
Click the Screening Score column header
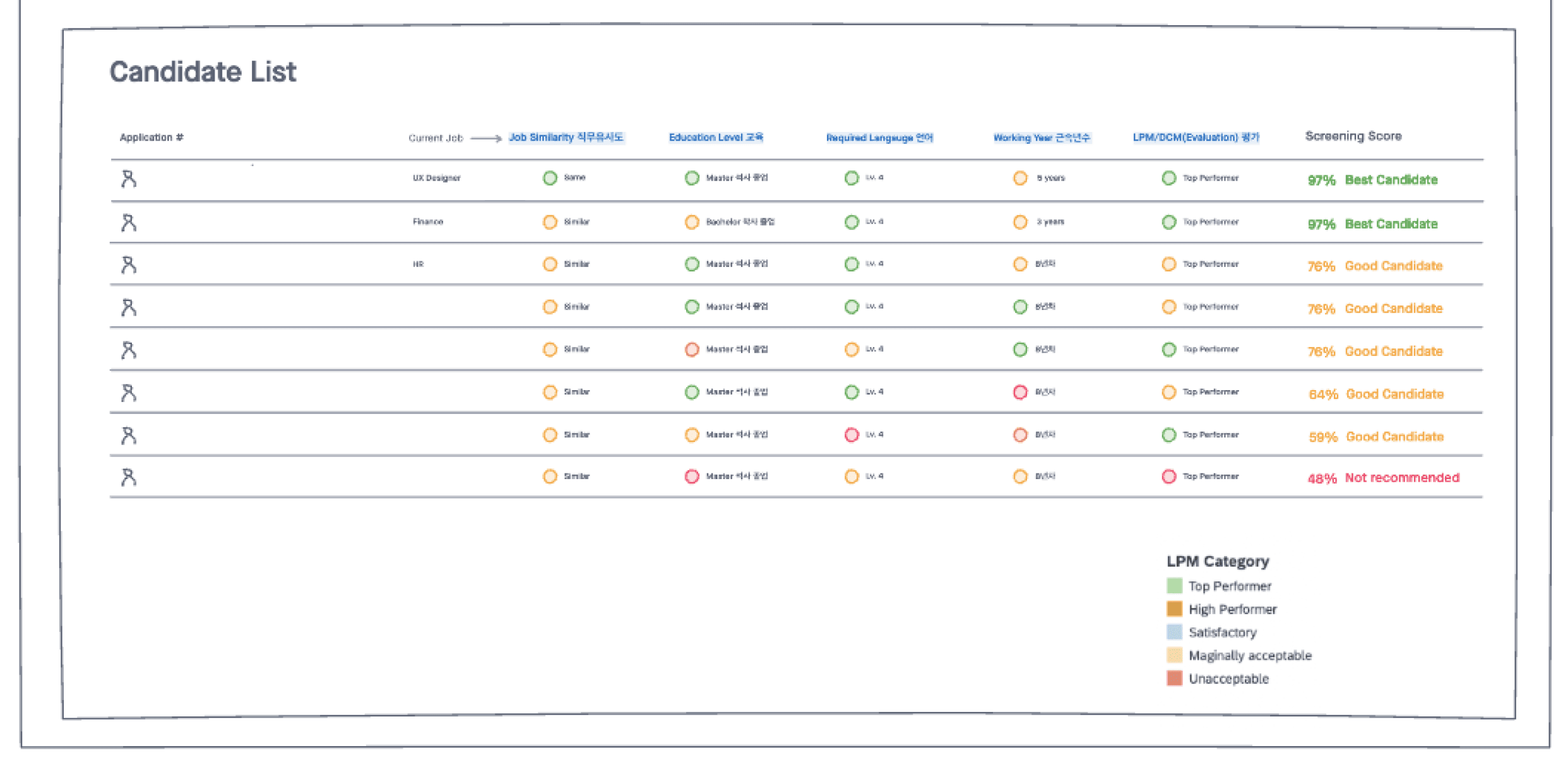tap(1353, 136)
